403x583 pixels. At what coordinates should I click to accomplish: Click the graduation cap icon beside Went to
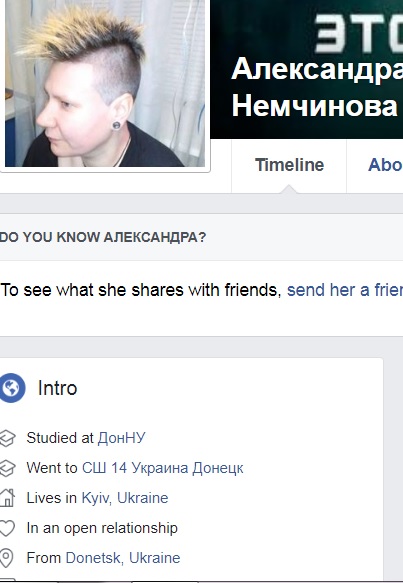coord(7,468)
